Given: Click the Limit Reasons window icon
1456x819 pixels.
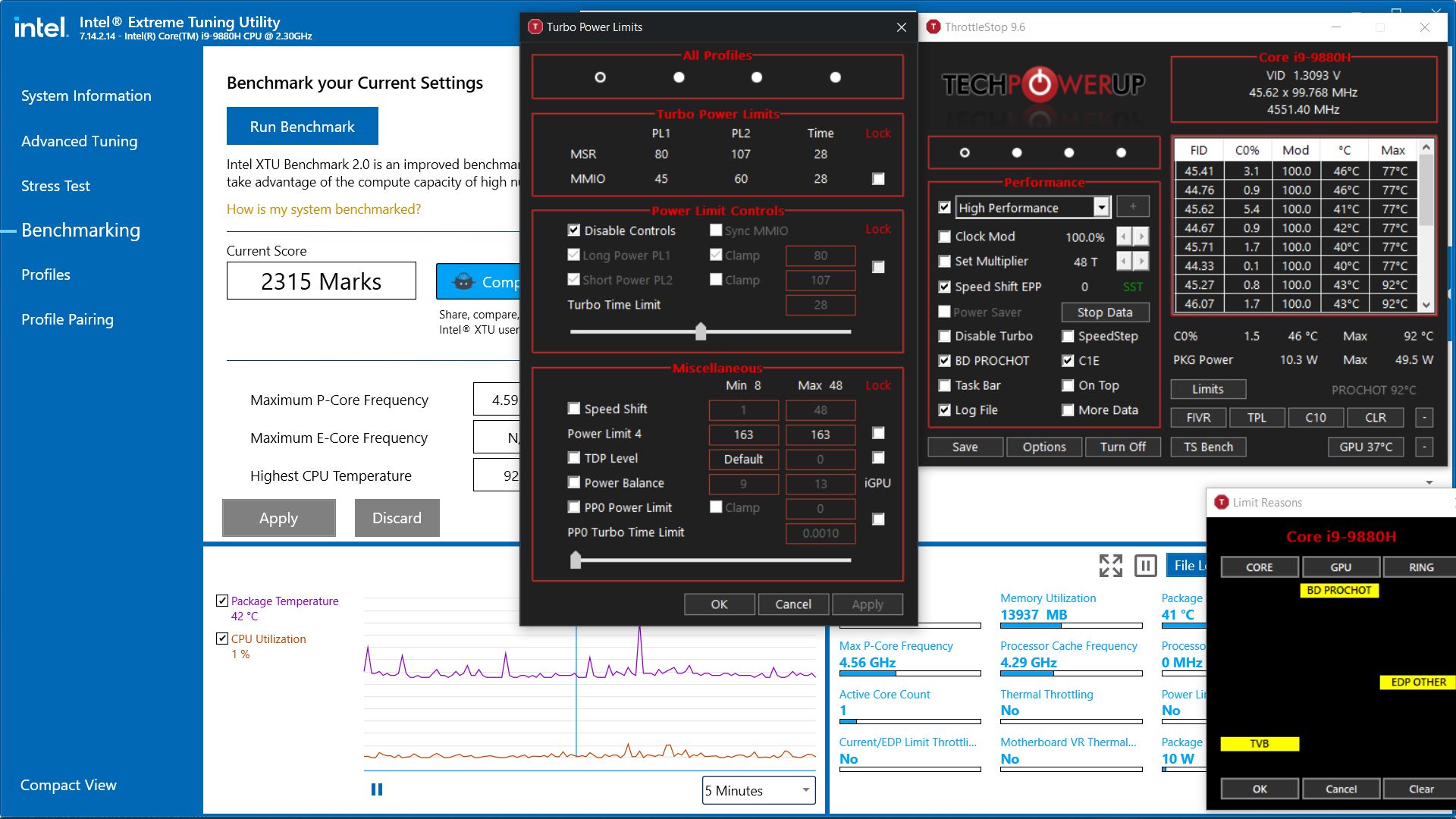Looking at the screenshot, I should click(x=1221, y=502).
